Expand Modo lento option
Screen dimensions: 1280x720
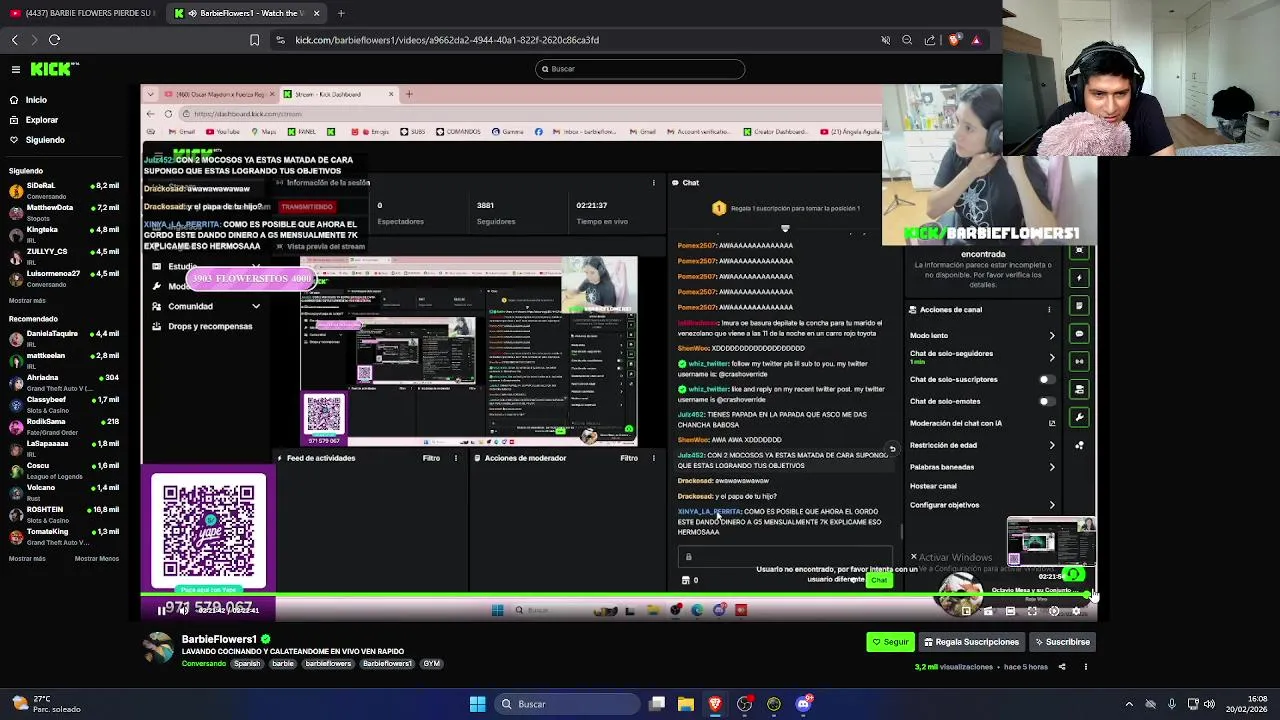coord(982,336)
